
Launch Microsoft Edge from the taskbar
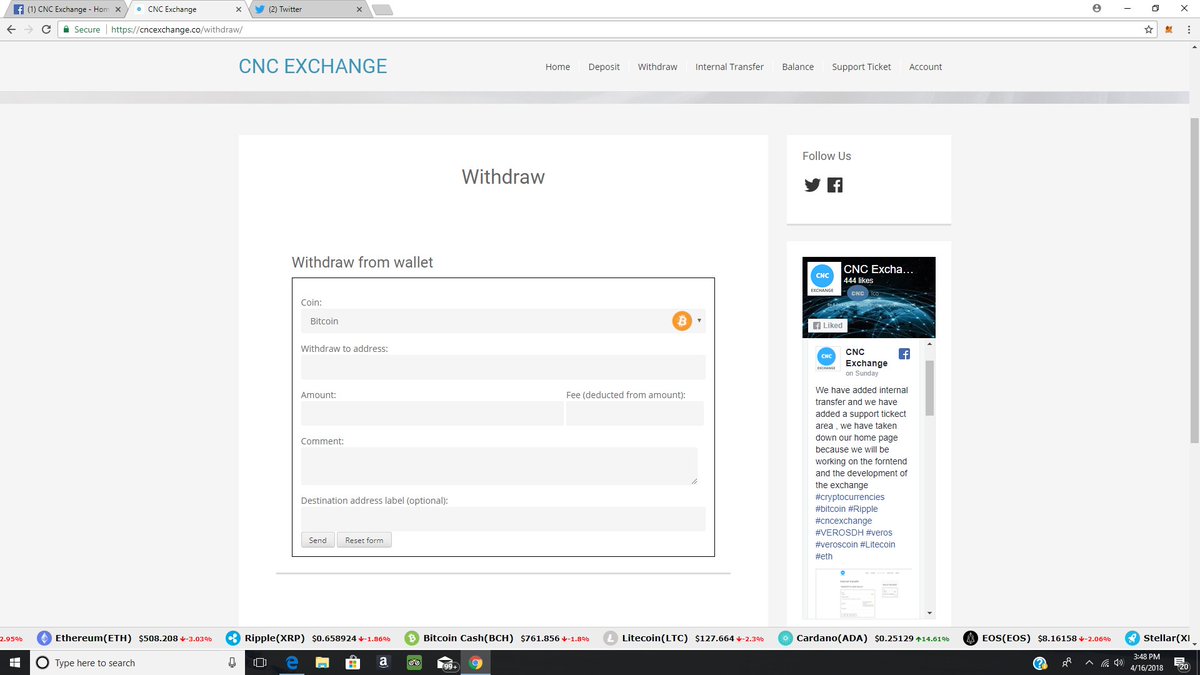[x=292, y=662]
